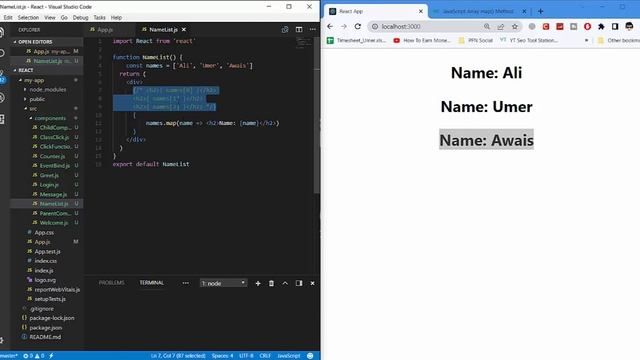
Task: Open Timesheet_Umer bookmark
Action: pos(356,40)
